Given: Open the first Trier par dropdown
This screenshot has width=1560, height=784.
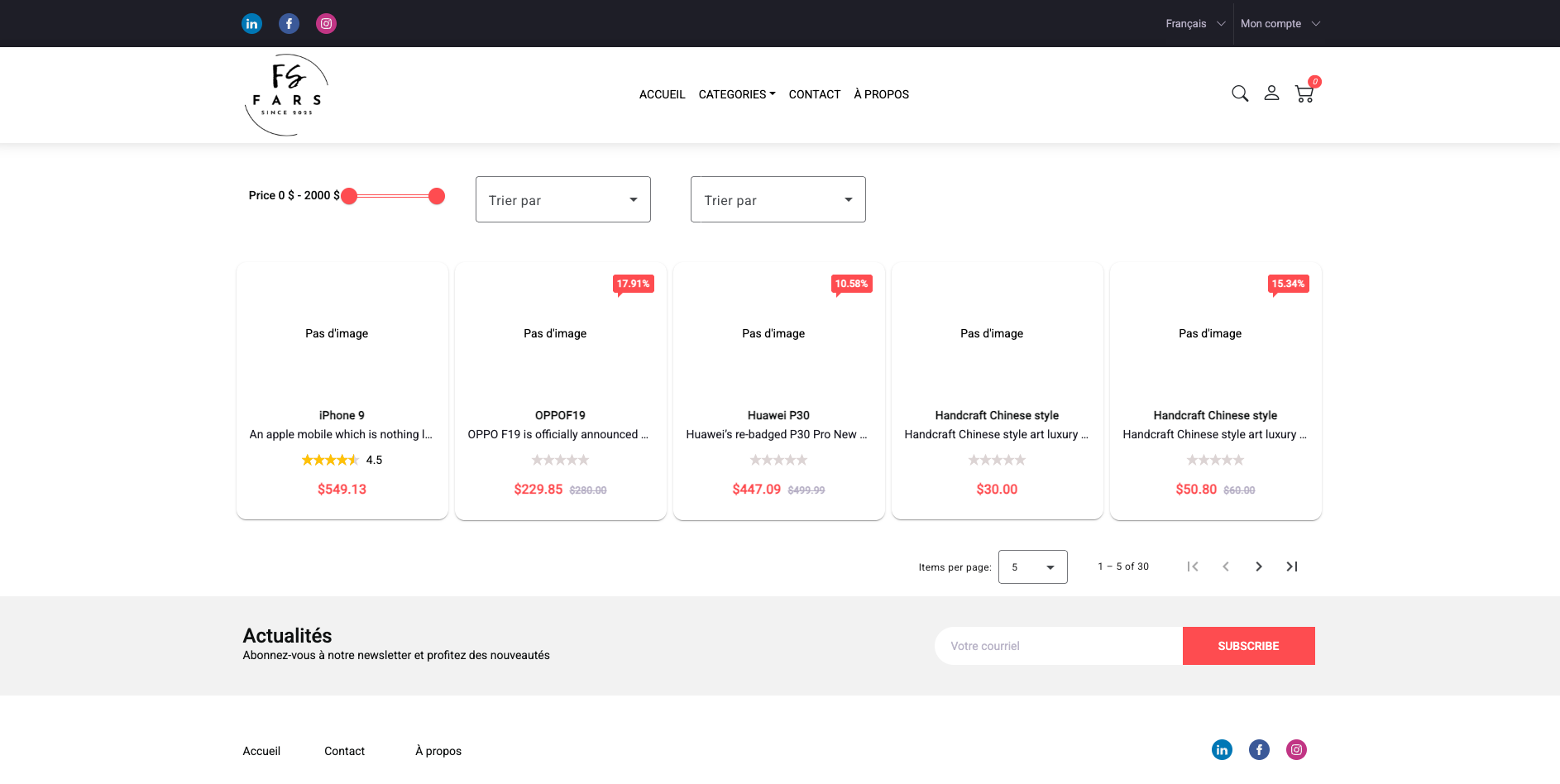Looking at the screenshot, I should [x=562, y=199].
